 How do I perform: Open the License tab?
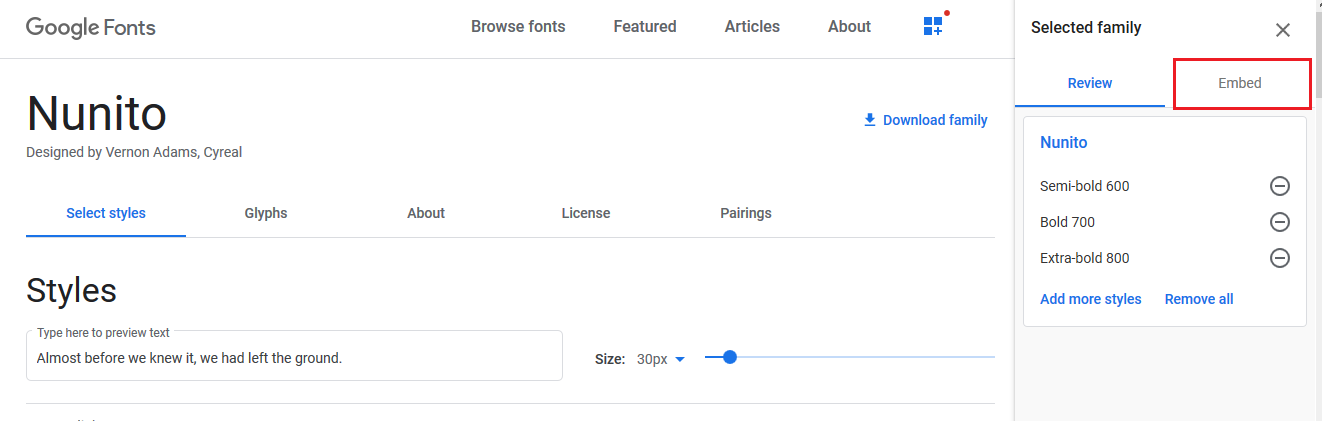[x=586, y=213]
